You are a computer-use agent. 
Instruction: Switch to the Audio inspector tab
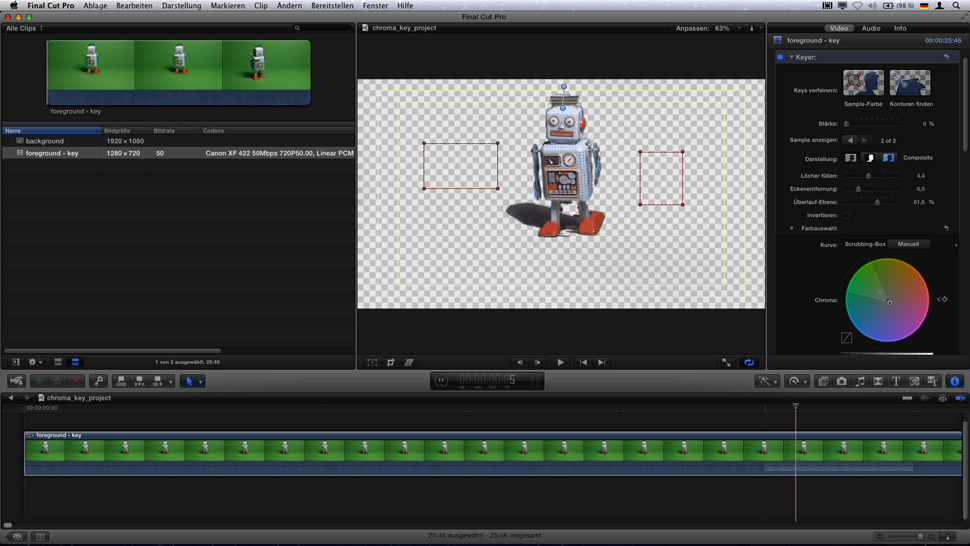coord(871,28)
